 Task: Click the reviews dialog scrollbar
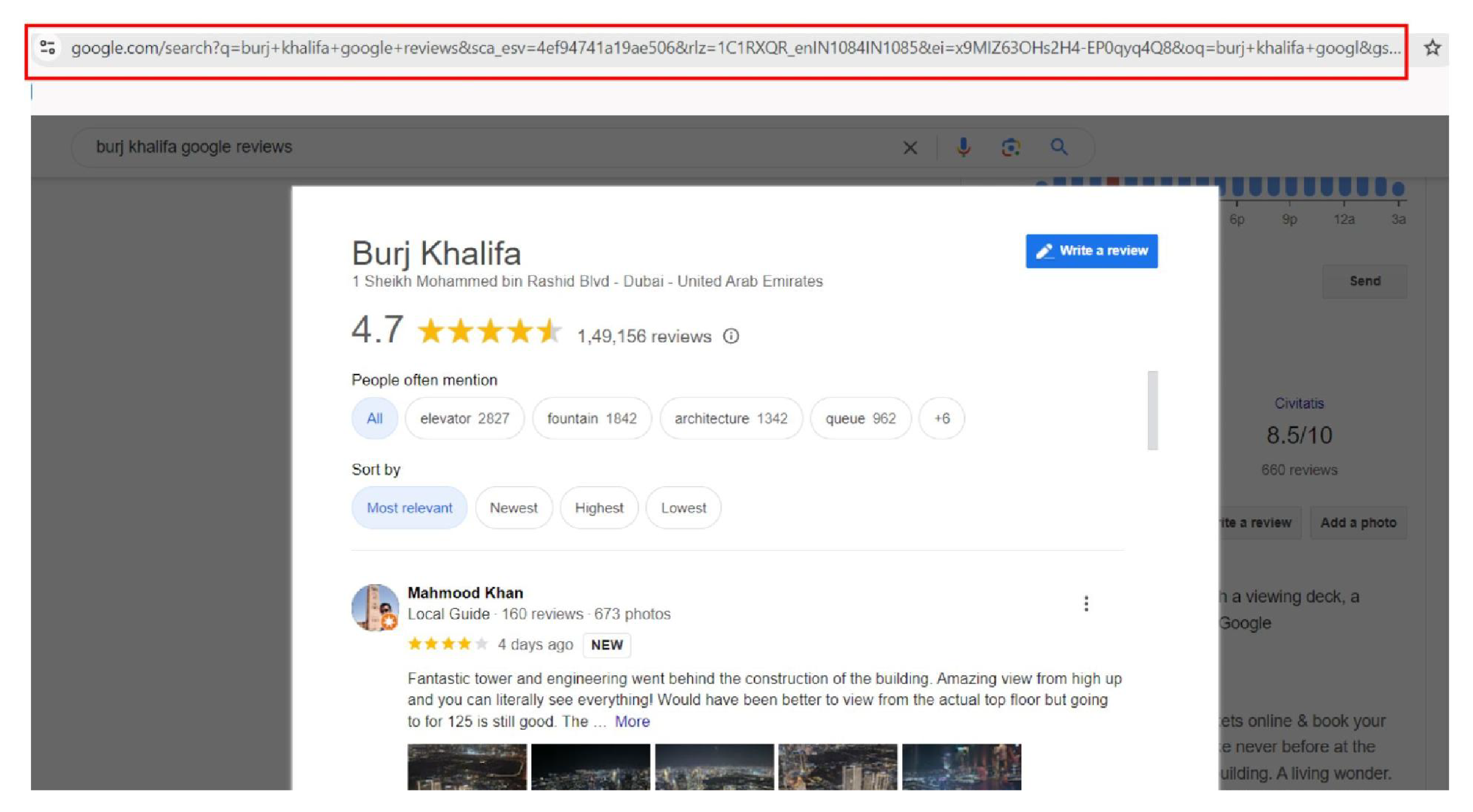[x=1152, y=410]
